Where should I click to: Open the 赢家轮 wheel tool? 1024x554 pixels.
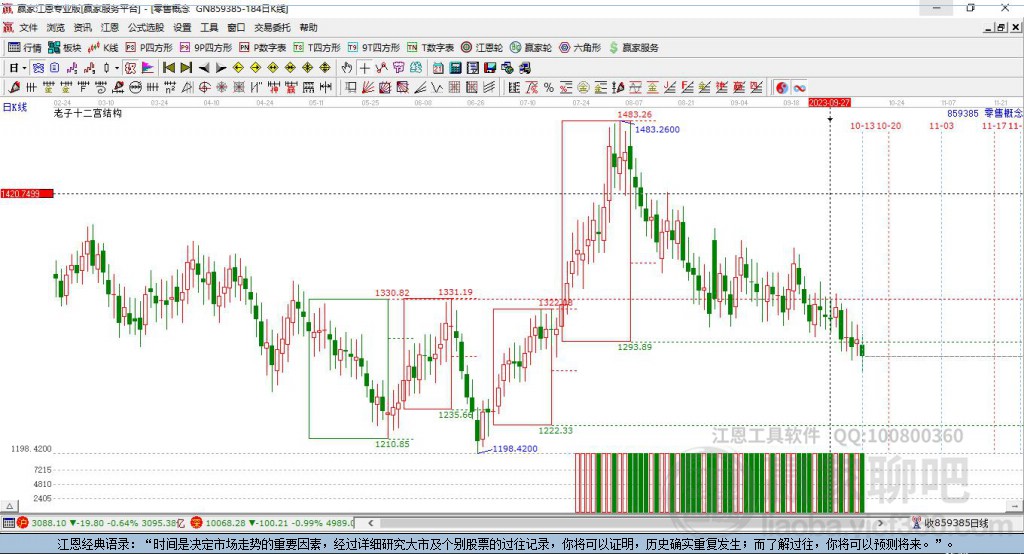point(531,48)
